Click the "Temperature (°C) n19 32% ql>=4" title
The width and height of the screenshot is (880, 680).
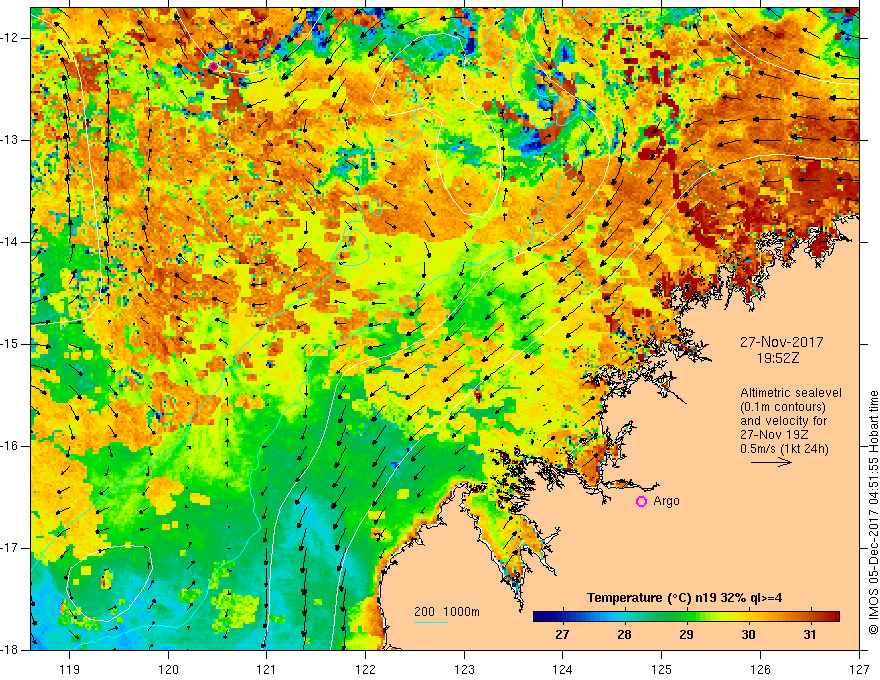(684, 598)
